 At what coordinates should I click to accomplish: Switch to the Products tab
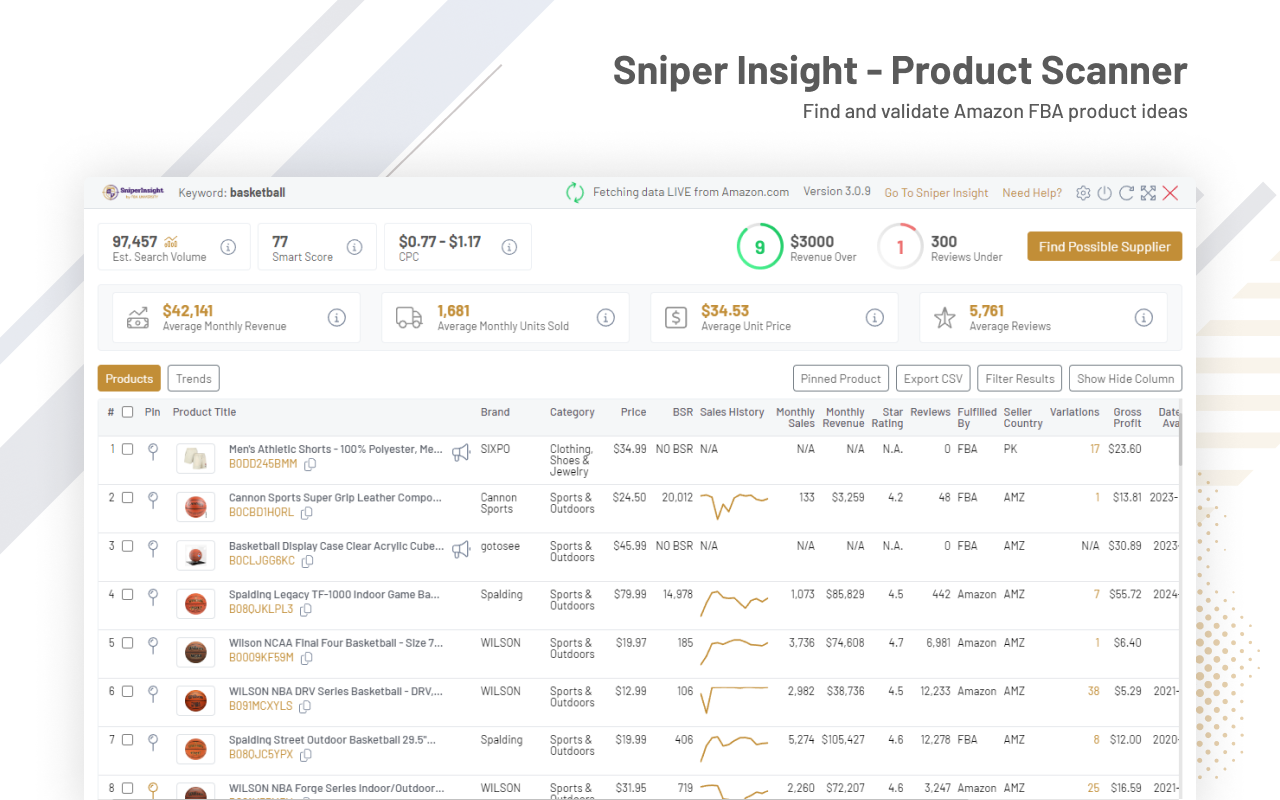pos(129,378)
